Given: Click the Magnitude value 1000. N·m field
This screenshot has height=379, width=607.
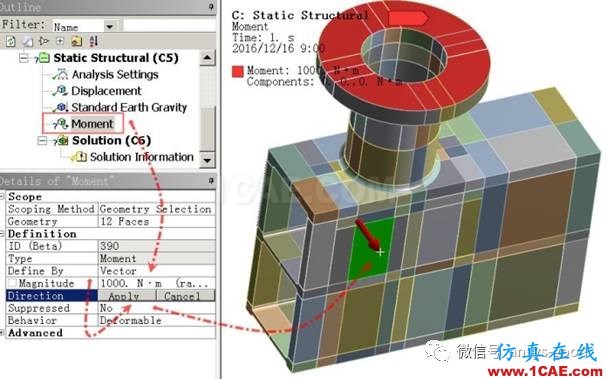Looking at the screenshot, I should (x=157, y=283).
